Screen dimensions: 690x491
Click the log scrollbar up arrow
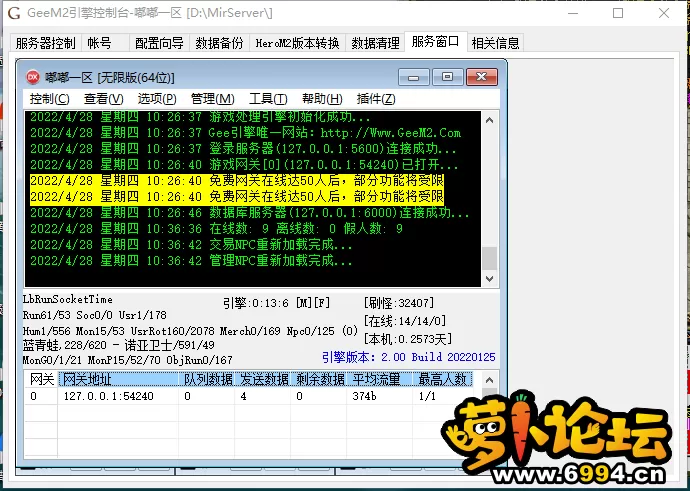[490, 120]
